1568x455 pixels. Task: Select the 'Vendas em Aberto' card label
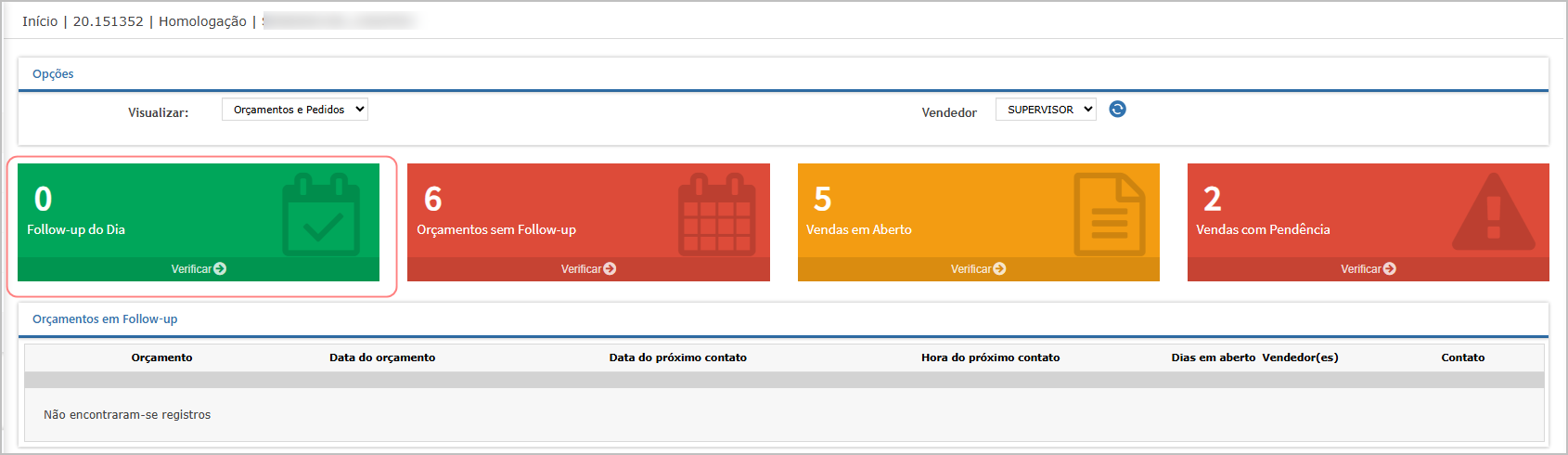tap(859, 229)
